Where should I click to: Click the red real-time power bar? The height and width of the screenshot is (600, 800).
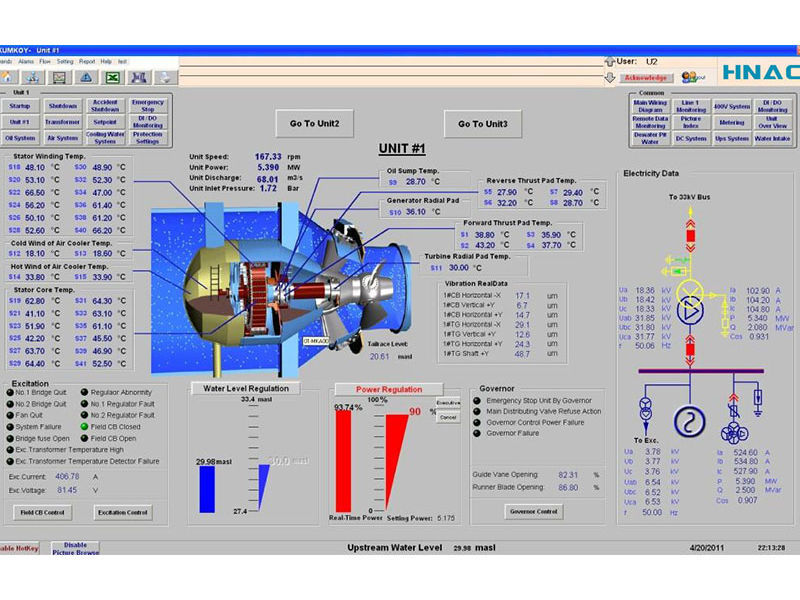(x=343, y=461)
